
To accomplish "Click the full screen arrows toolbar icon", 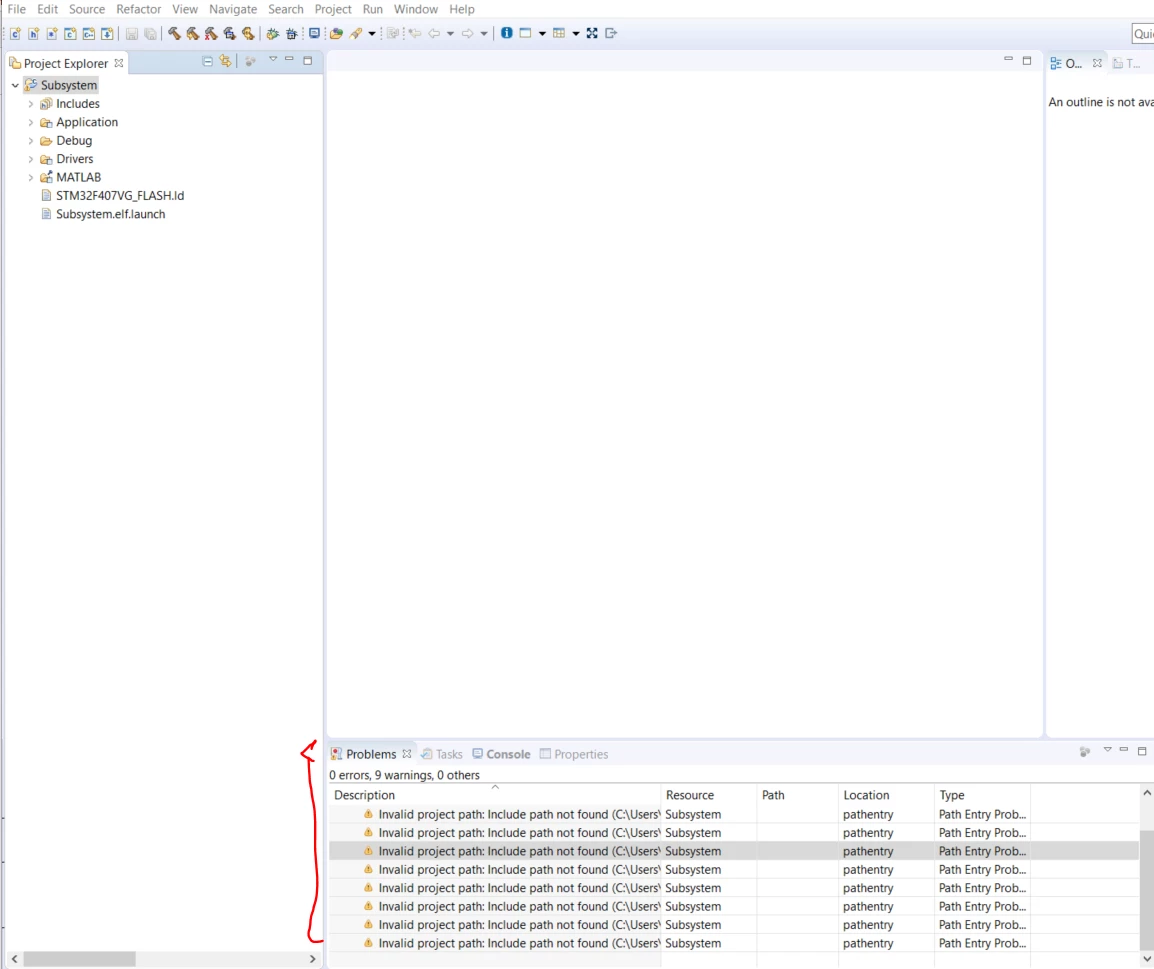I will coord(592,33).
